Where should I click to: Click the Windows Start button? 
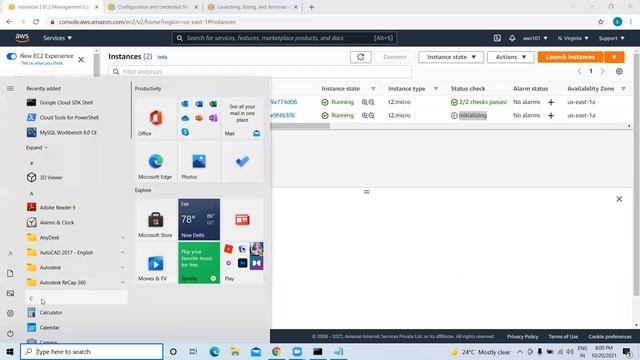(x=10, y=351)
